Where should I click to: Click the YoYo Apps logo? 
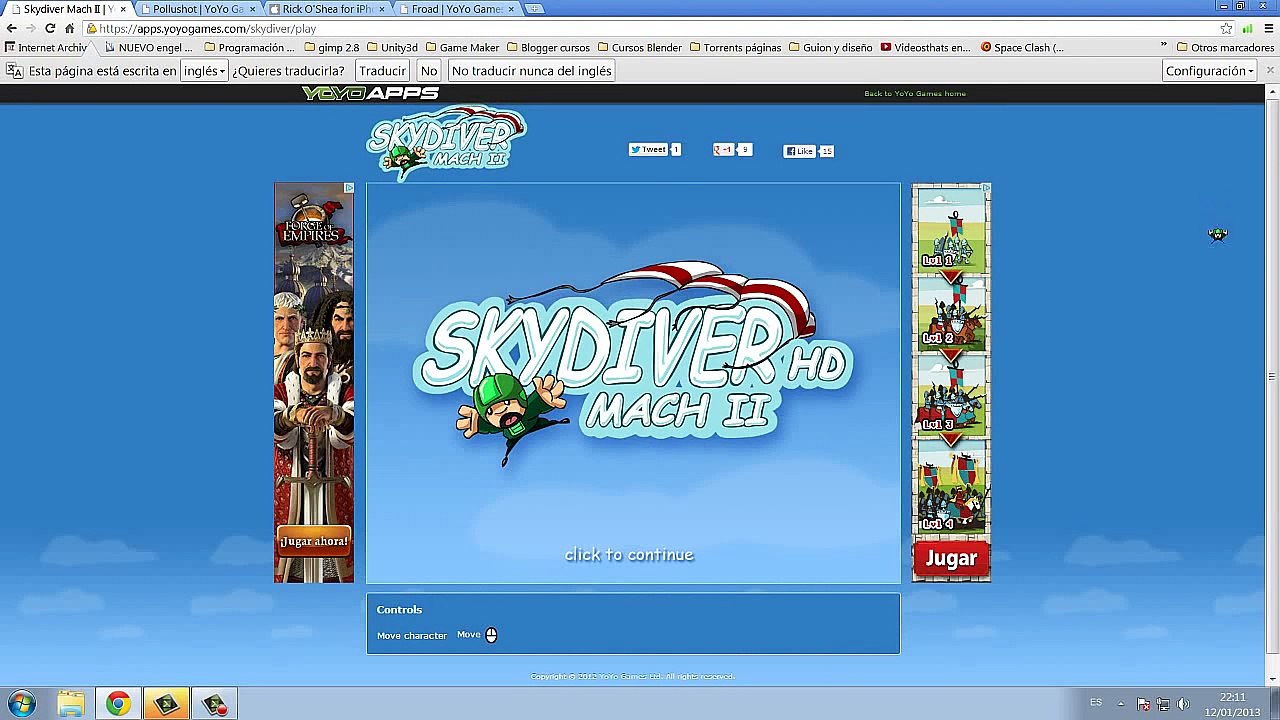[x=370, y=93]
